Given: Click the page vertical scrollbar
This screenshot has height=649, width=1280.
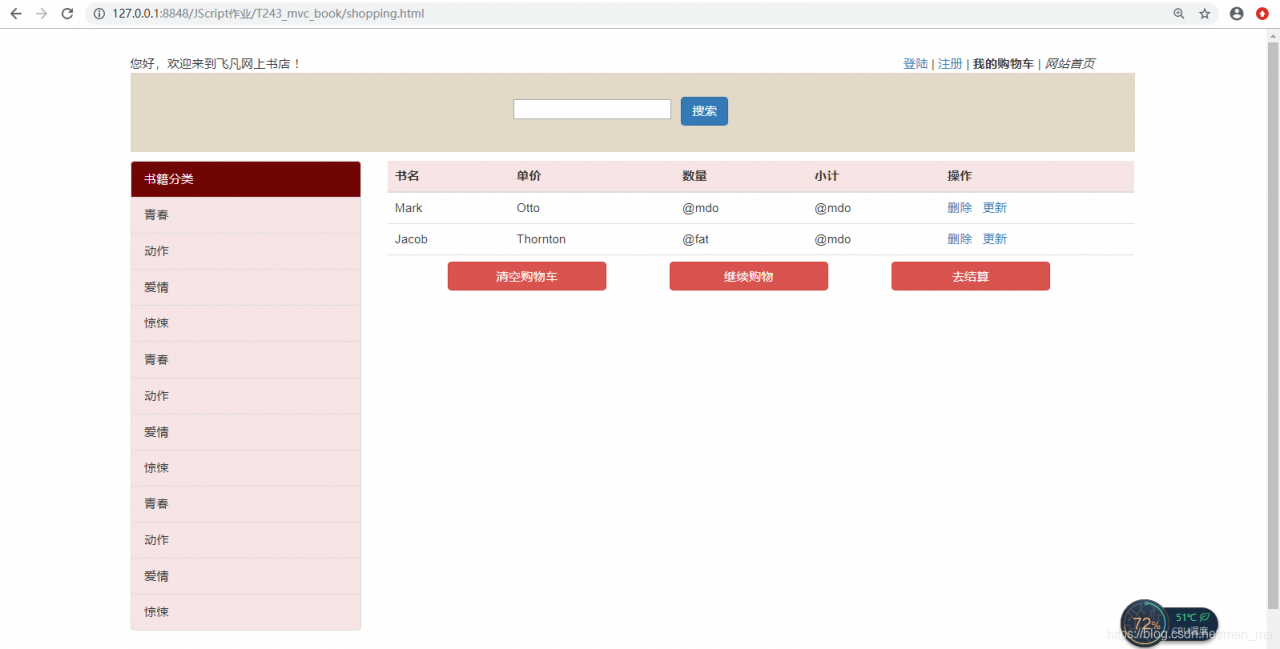Looking at the screenshot, I should tap(1273, 325).
